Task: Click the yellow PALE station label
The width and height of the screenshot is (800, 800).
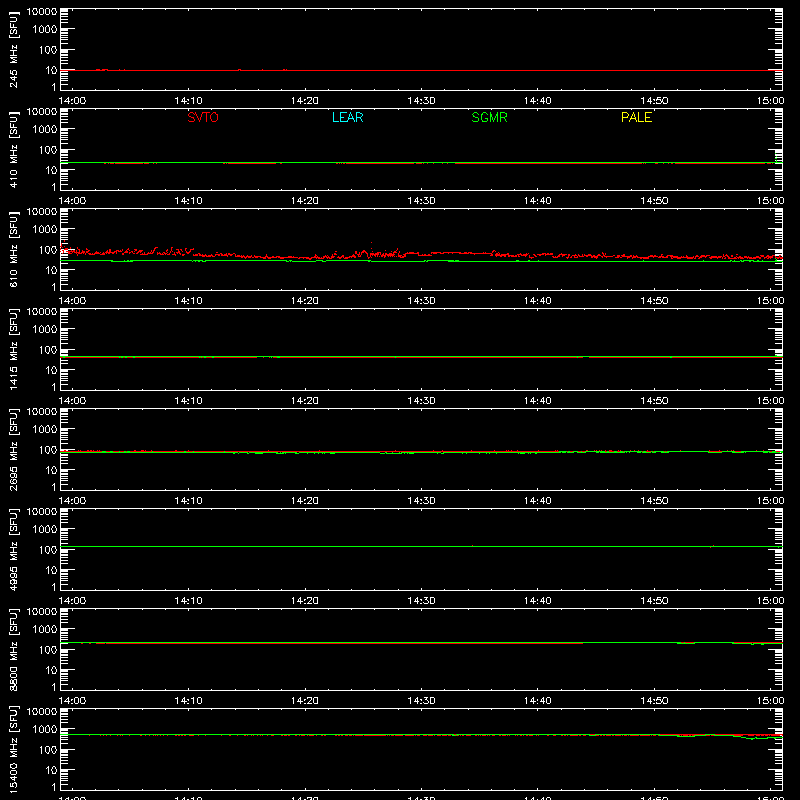Action: click(636, 117)
